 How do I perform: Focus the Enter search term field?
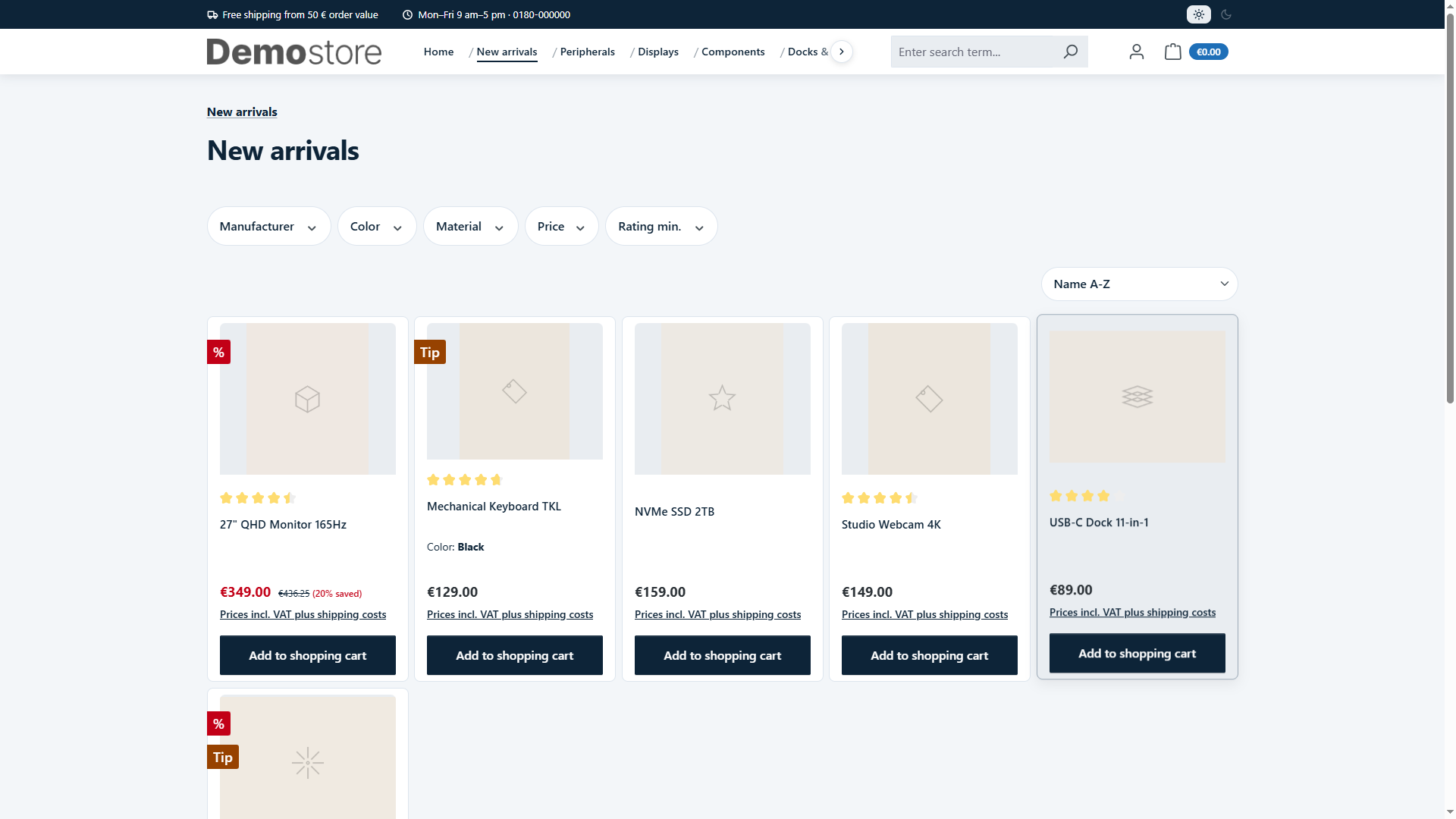(973, 52)
